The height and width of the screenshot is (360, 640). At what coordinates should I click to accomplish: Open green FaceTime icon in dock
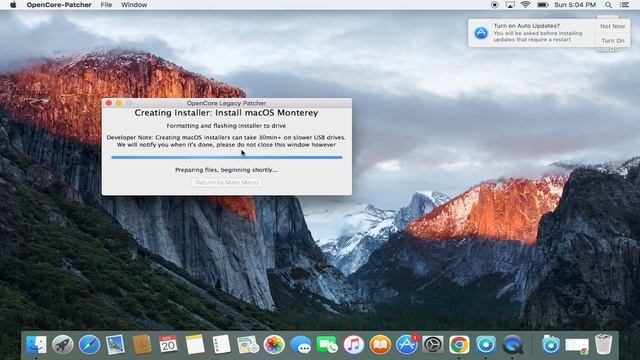click(327, 344)
